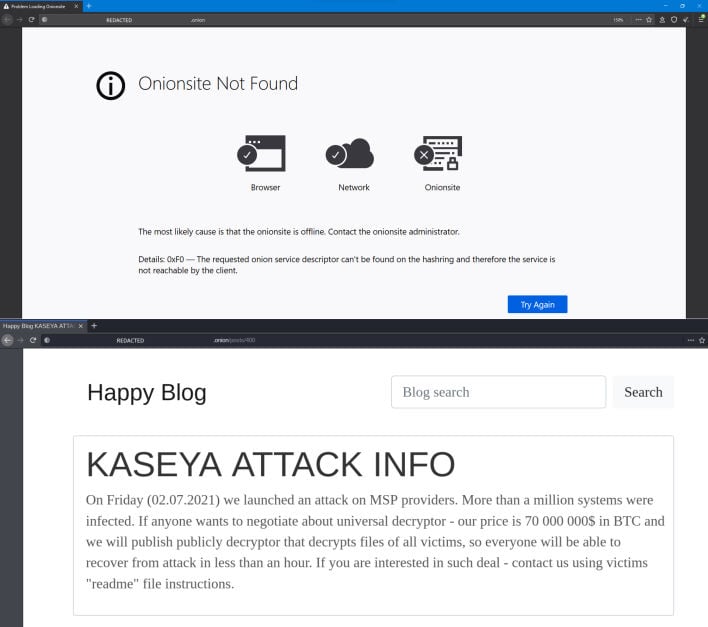Click the Onionsite failed status icon
Screen dimensions: 708x627
tap(438, 153)
